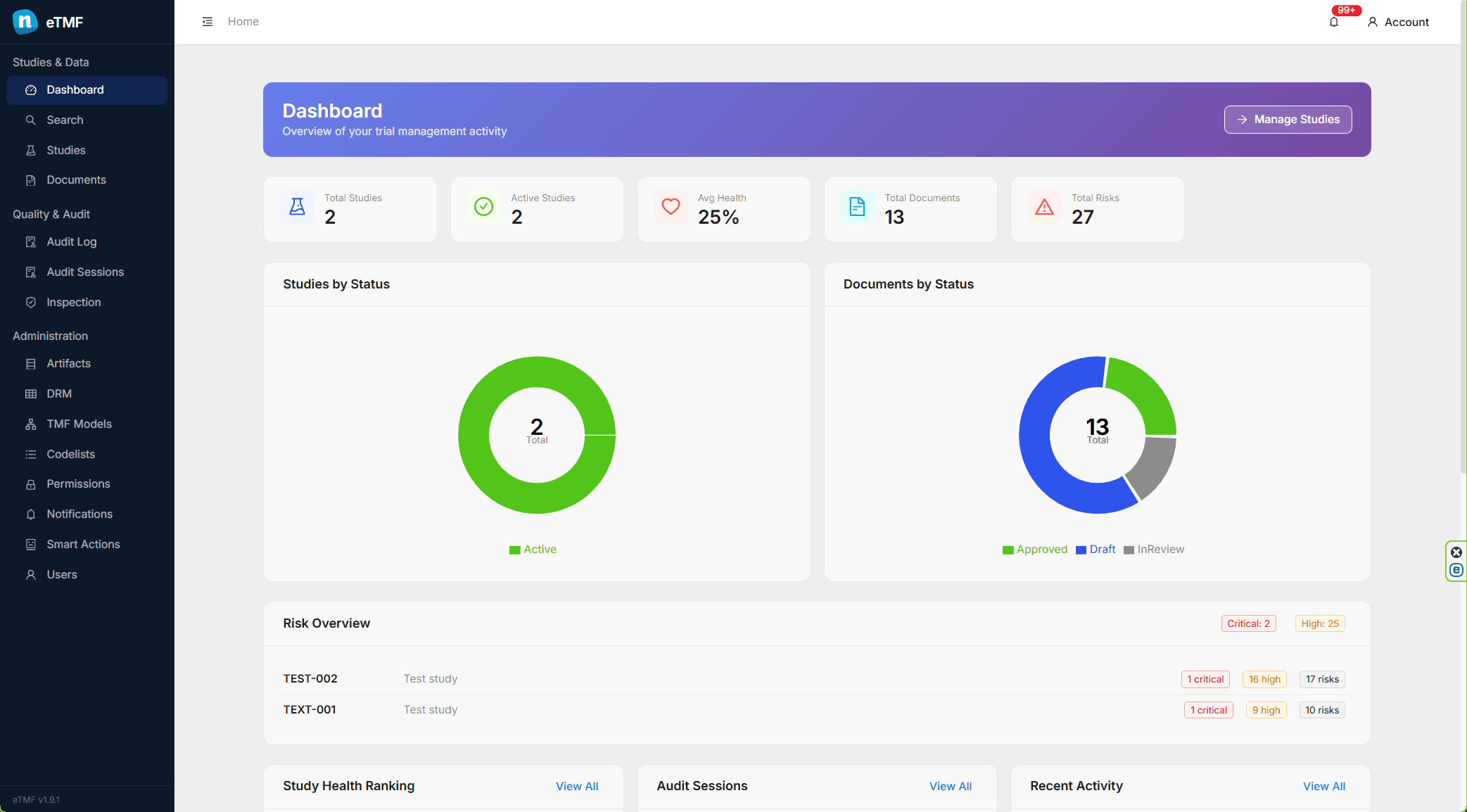Viewport: 1467px width, 812px height.
Task: Click the Home breadcrumb link
Action: coord(243,22)
